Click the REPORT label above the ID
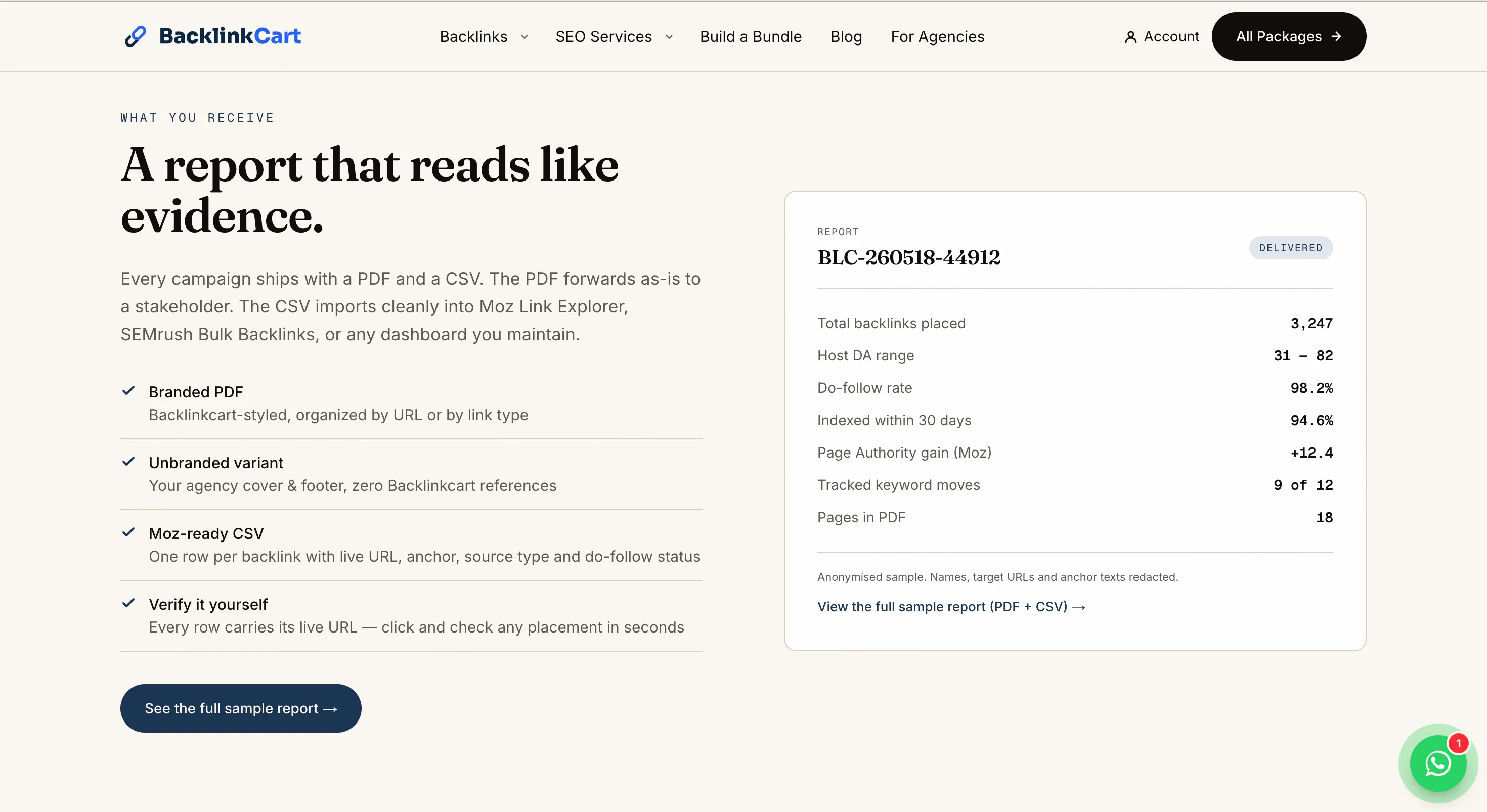 click(838, 232)
